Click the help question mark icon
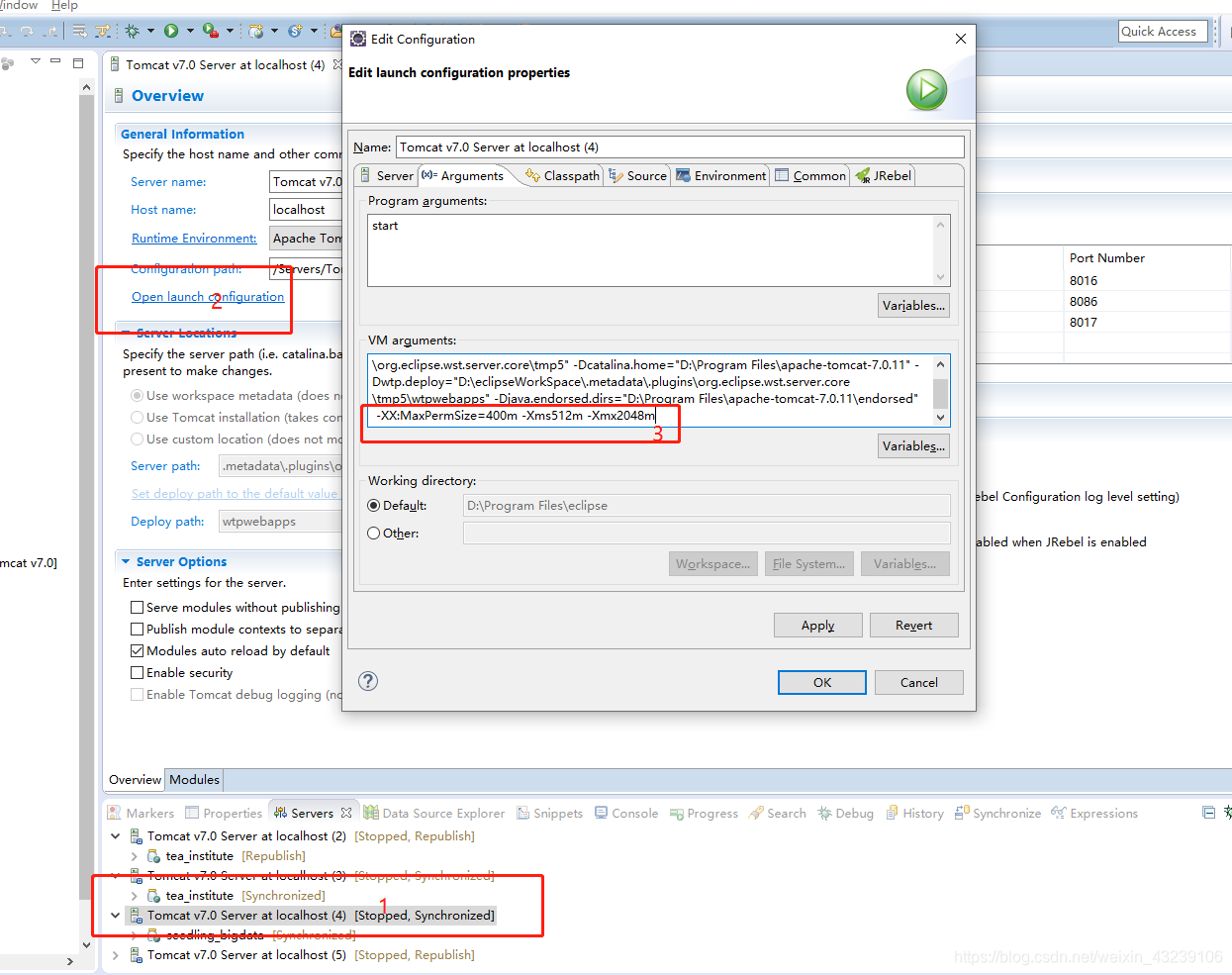Viewport: 1232px width, 975px height. pos(368,681)
